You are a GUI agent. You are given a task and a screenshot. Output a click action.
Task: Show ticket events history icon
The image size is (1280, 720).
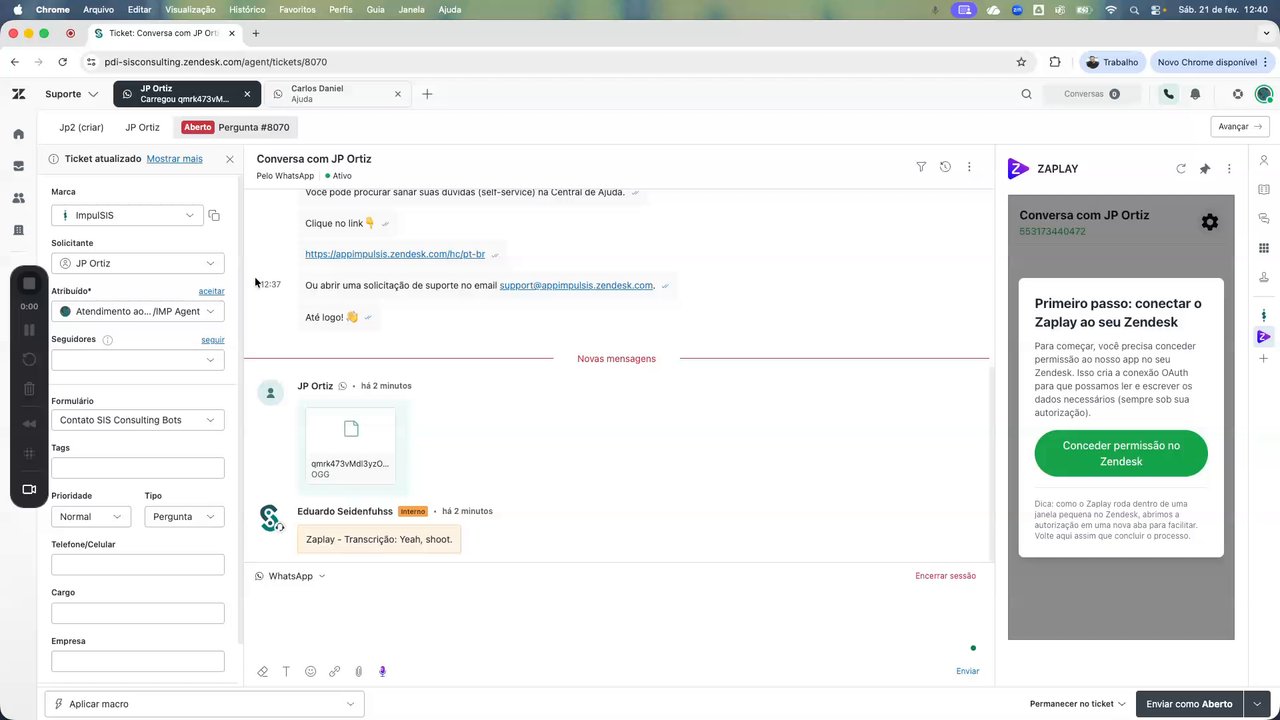[945, 167]
